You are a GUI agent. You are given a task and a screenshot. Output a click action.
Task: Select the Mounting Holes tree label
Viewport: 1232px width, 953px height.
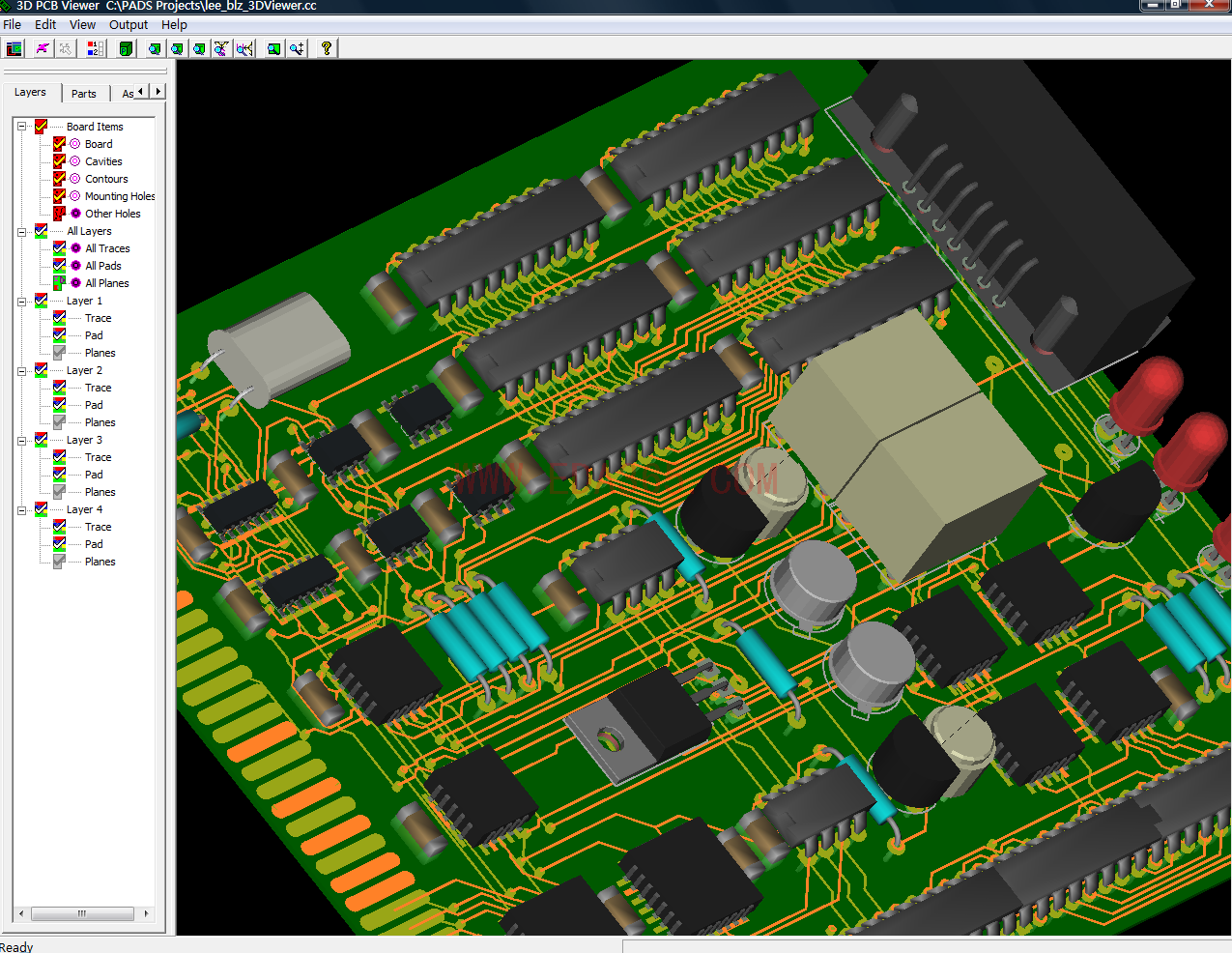[119, 196]
